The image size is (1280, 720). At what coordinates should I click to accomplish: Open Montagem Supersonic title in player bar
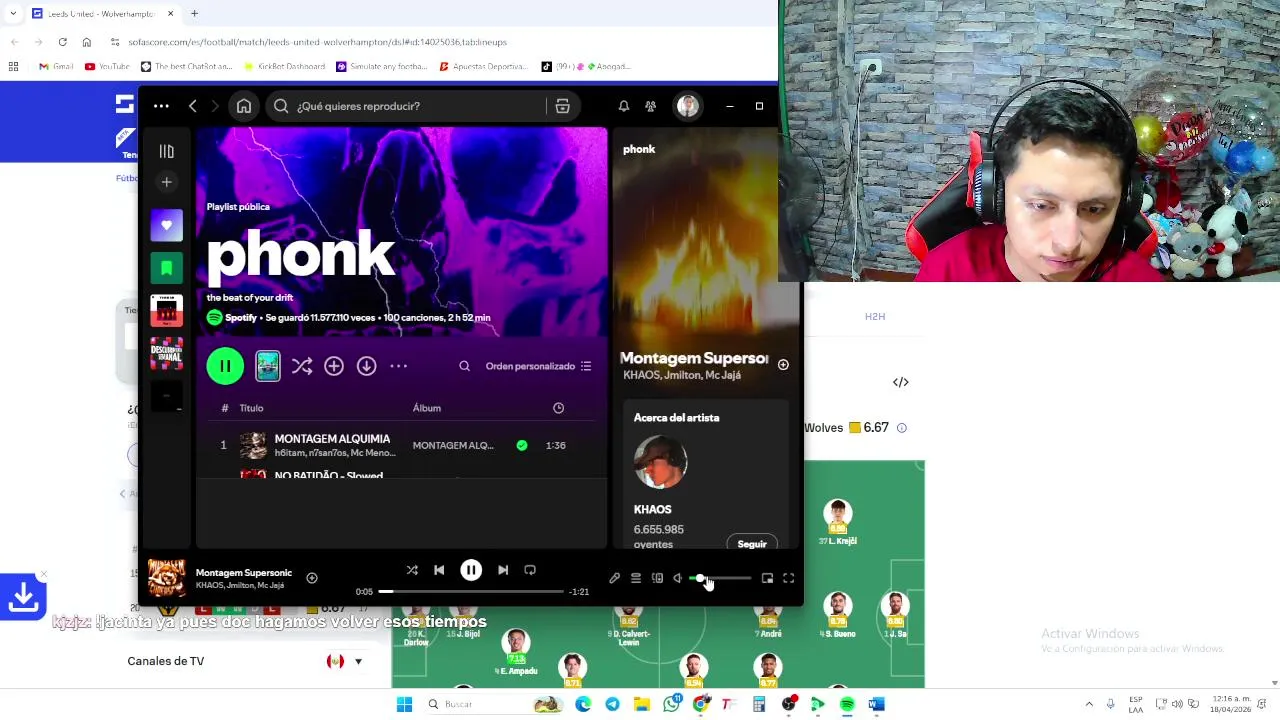coord(244,573)
